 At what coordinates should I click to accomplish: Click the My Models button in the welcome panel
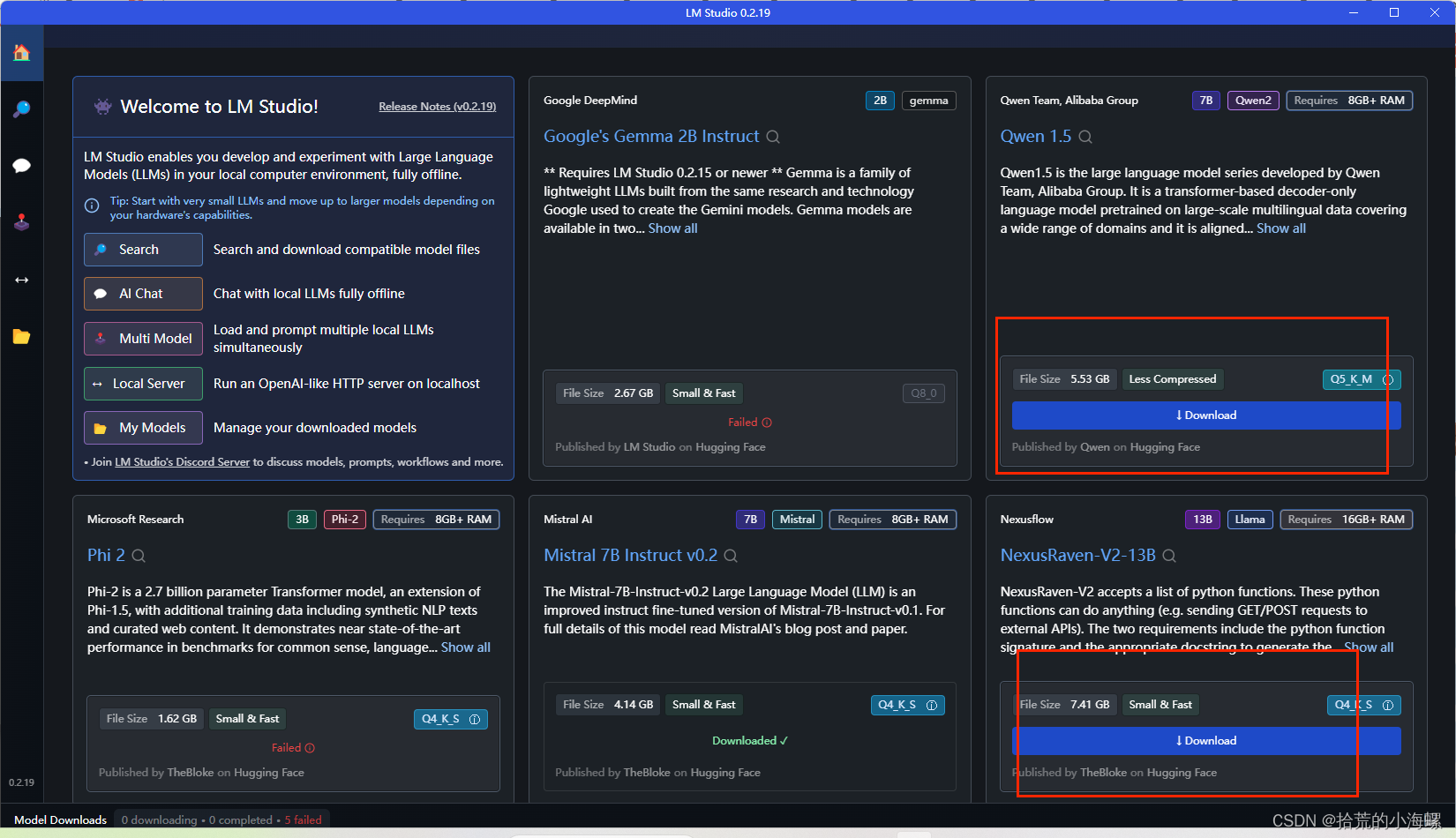[x=143, y=428]
